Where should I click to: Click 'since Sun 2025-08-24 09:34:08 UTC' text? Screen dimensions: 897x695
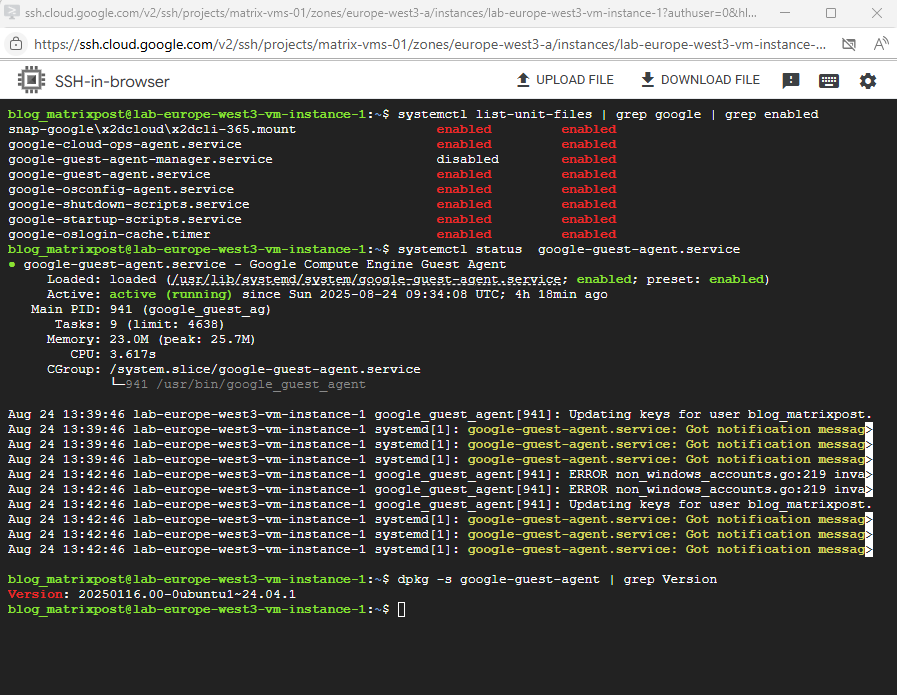pyautogui.click(x=373, y=294)
